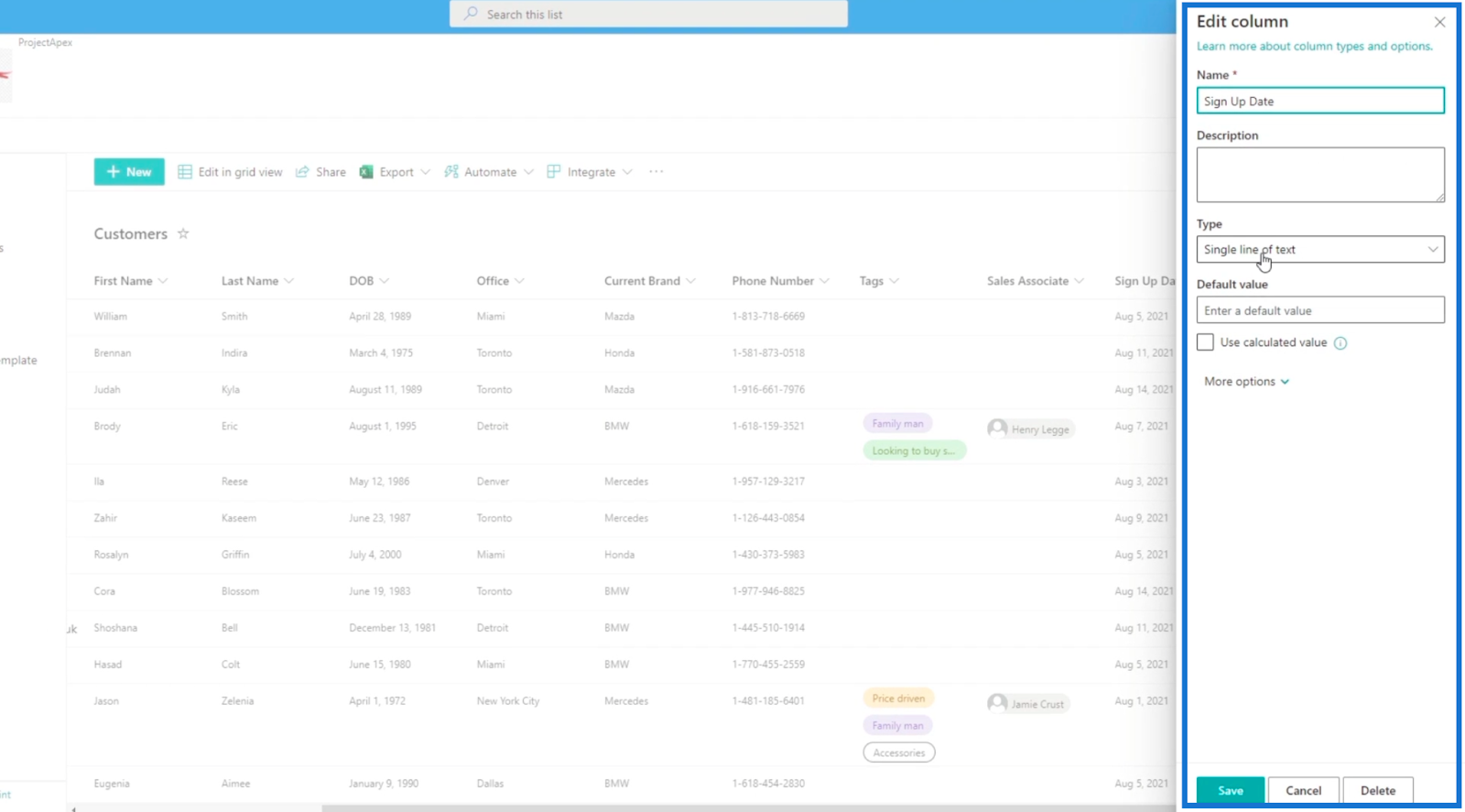Open Learn more about column types link
The image size is (1465, 812).
pyautogui.click(x=1314, y=46)
